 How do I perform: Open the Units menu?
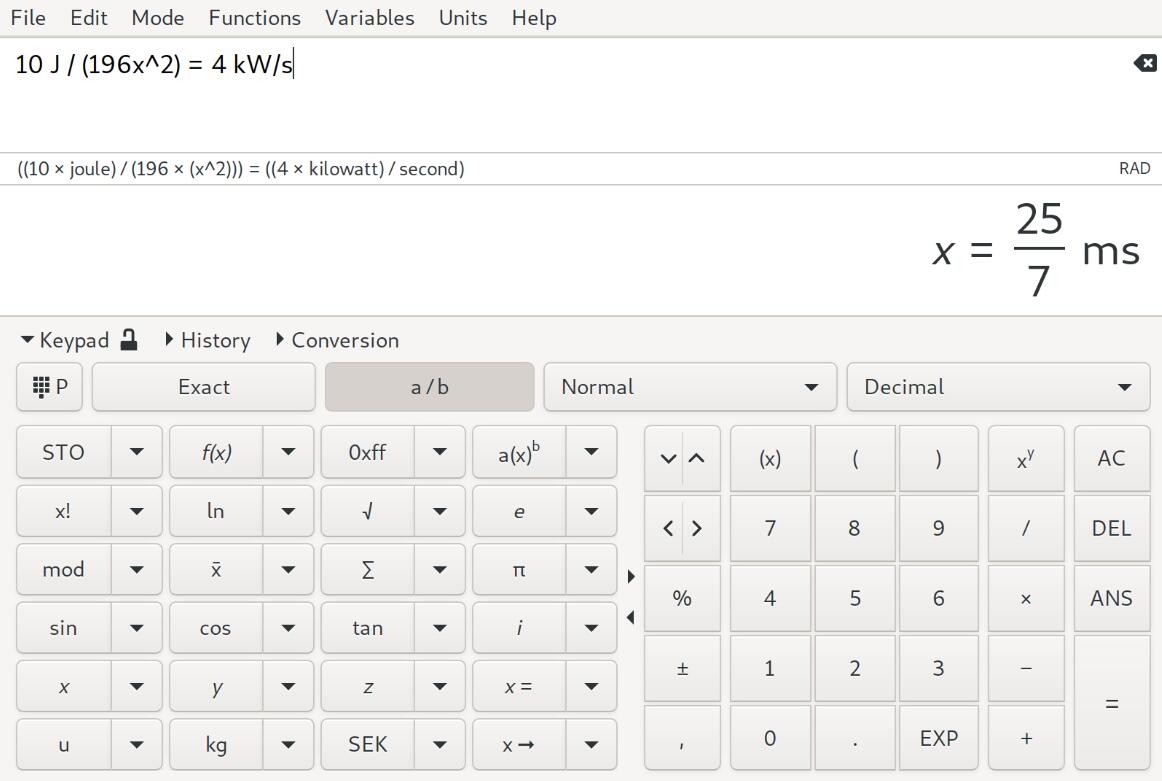[463, 18]
